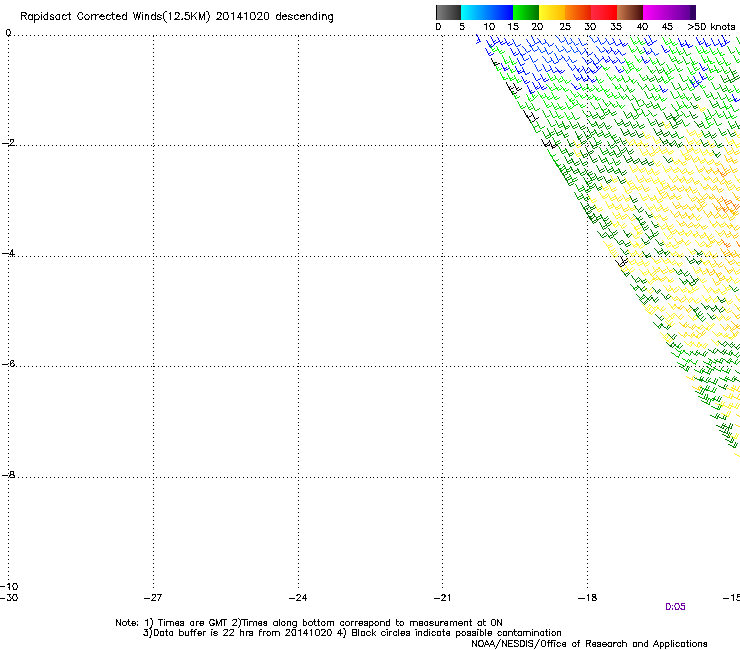
Task: Click the '>50 knots' legend label
Action: tap(711, 27)
